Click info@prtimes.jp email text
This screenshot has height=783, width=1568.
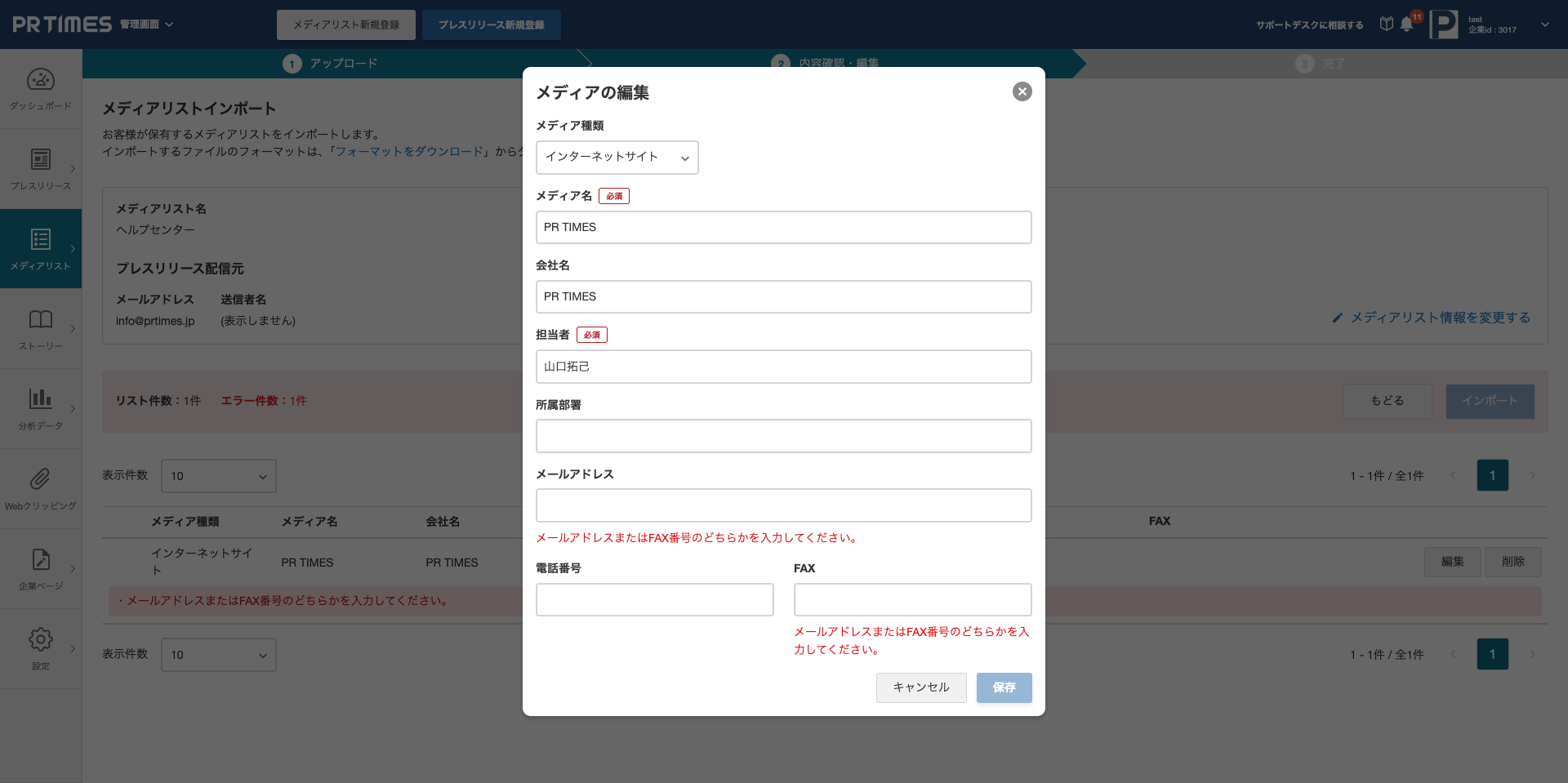155,321
